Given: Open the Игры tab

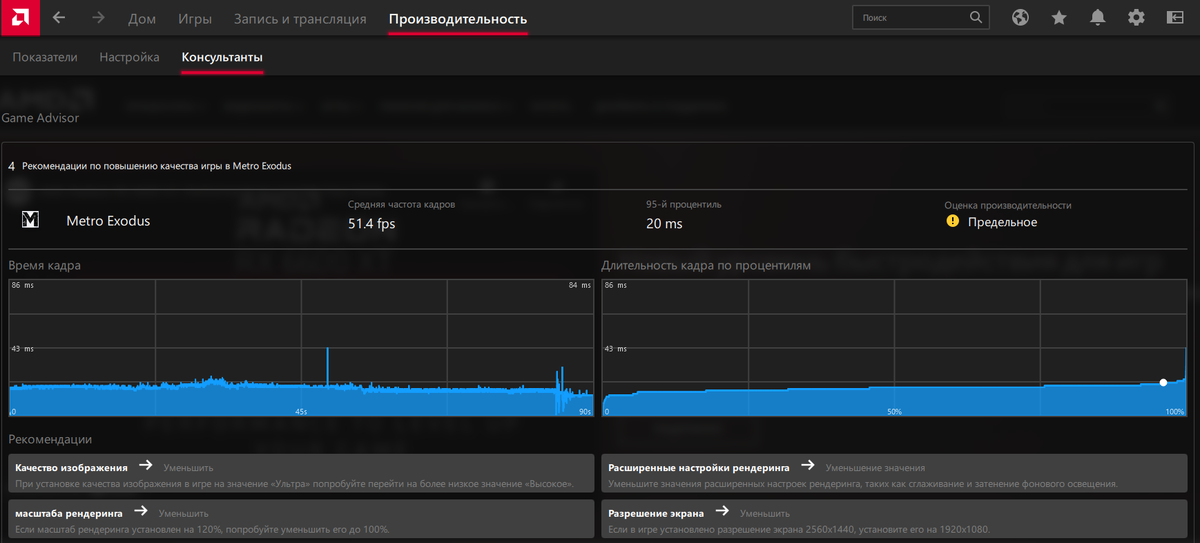Looking at the screenshot, I should [x=194, y=19].
